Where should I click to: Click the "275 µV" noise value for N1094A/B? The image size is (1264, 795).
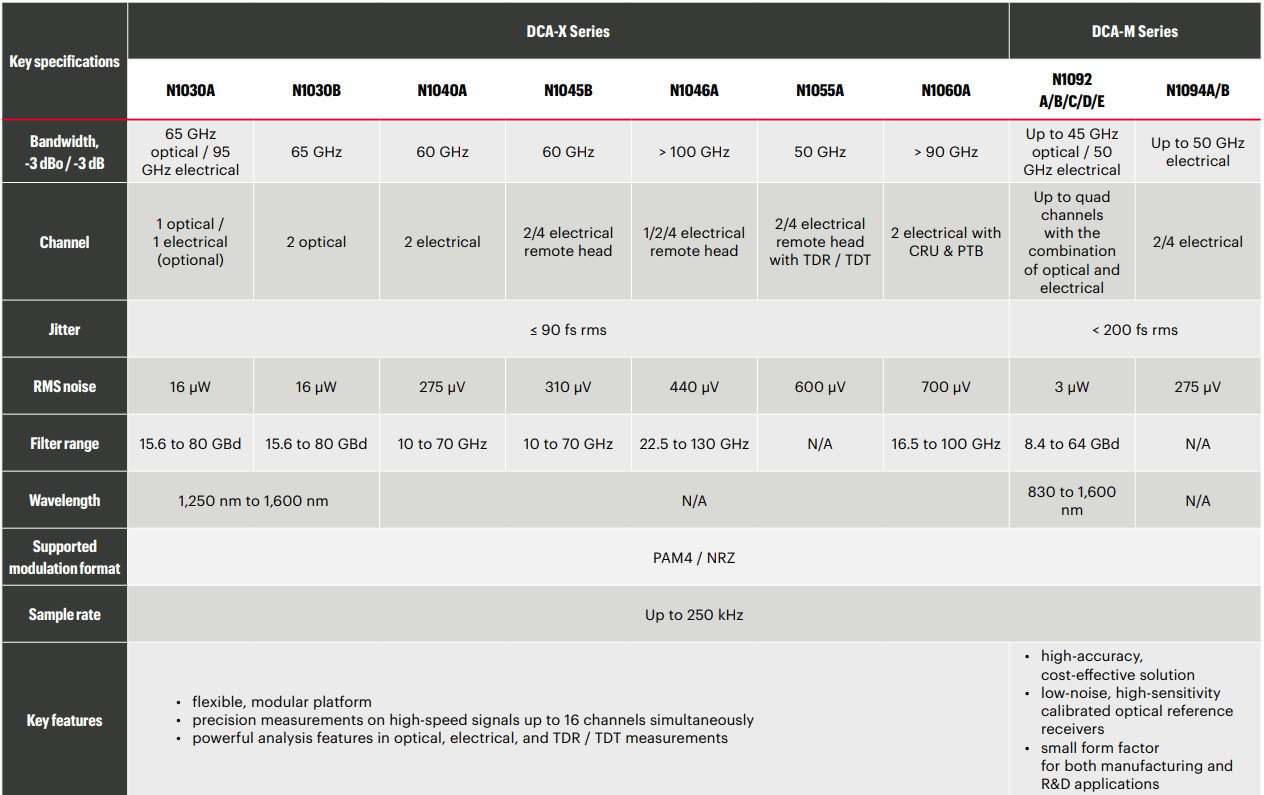(1198, 386)
